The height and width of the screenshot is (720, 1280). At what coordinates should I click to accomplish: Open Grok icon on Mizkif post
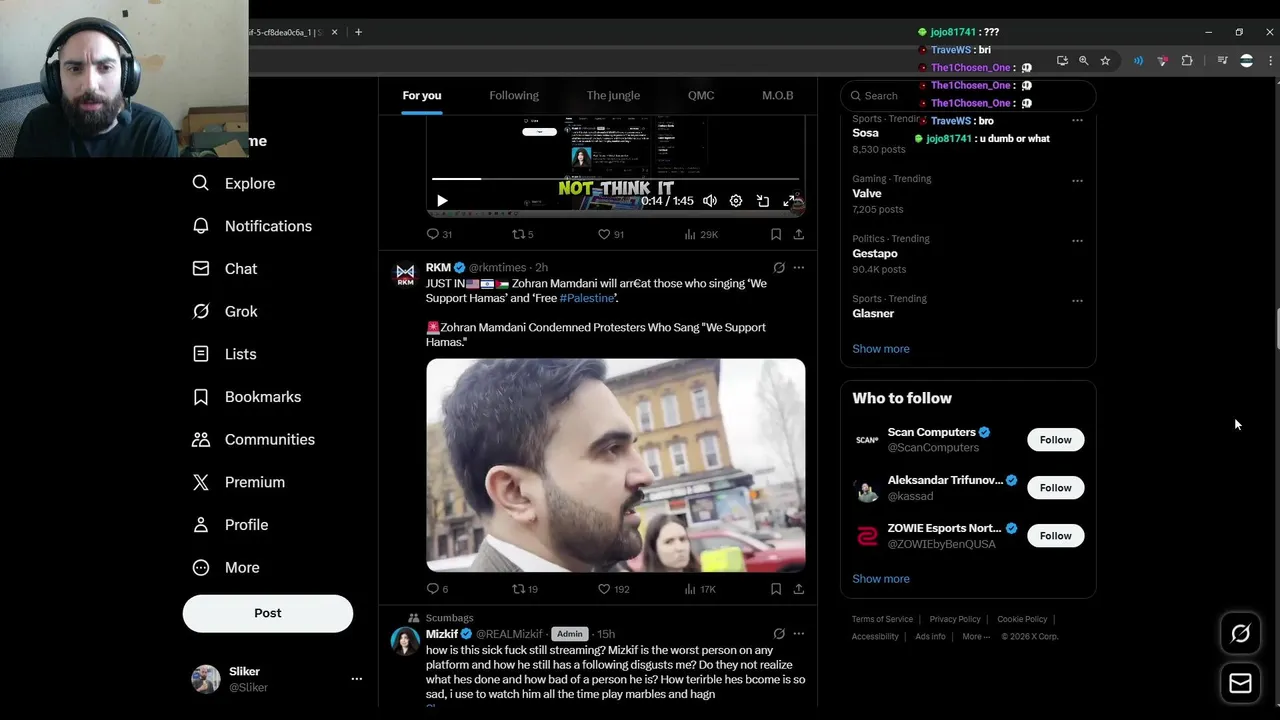(x=779, y=634)
